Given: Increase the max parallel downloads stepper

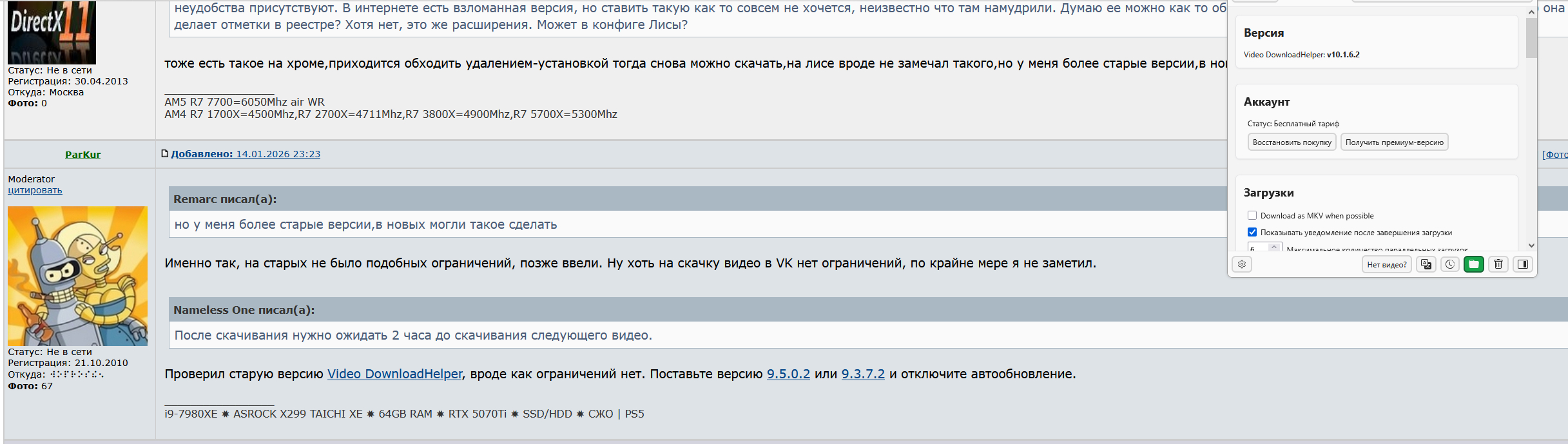Looking at the screenshot, I should click(1274, 246).
